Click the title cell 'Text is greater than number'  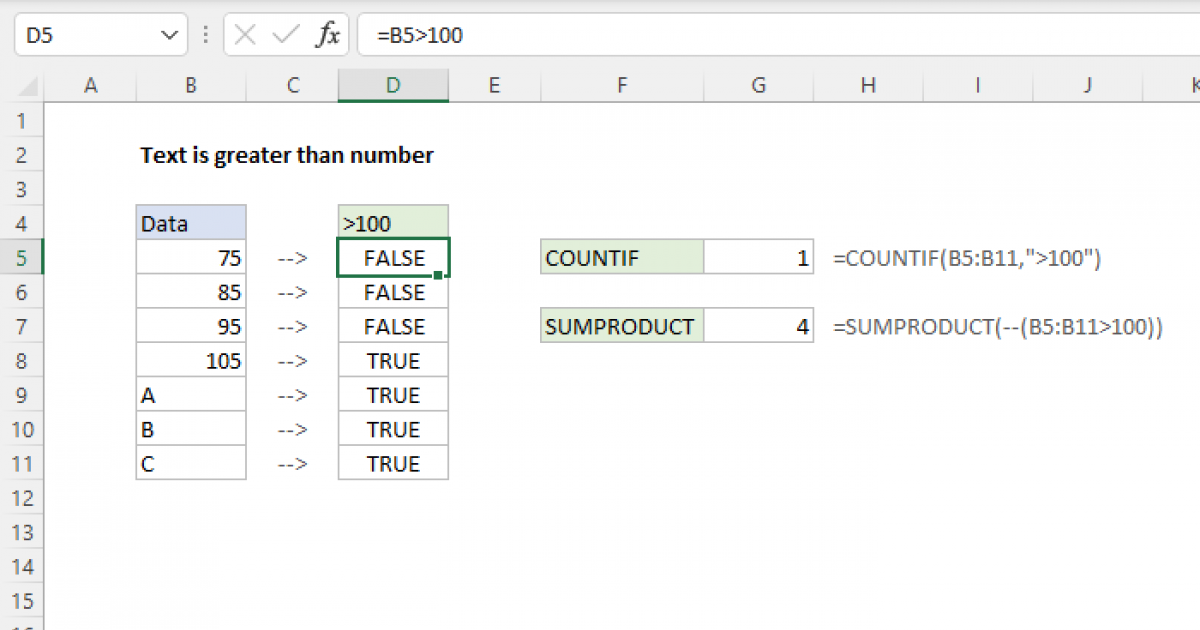(287, 155)
